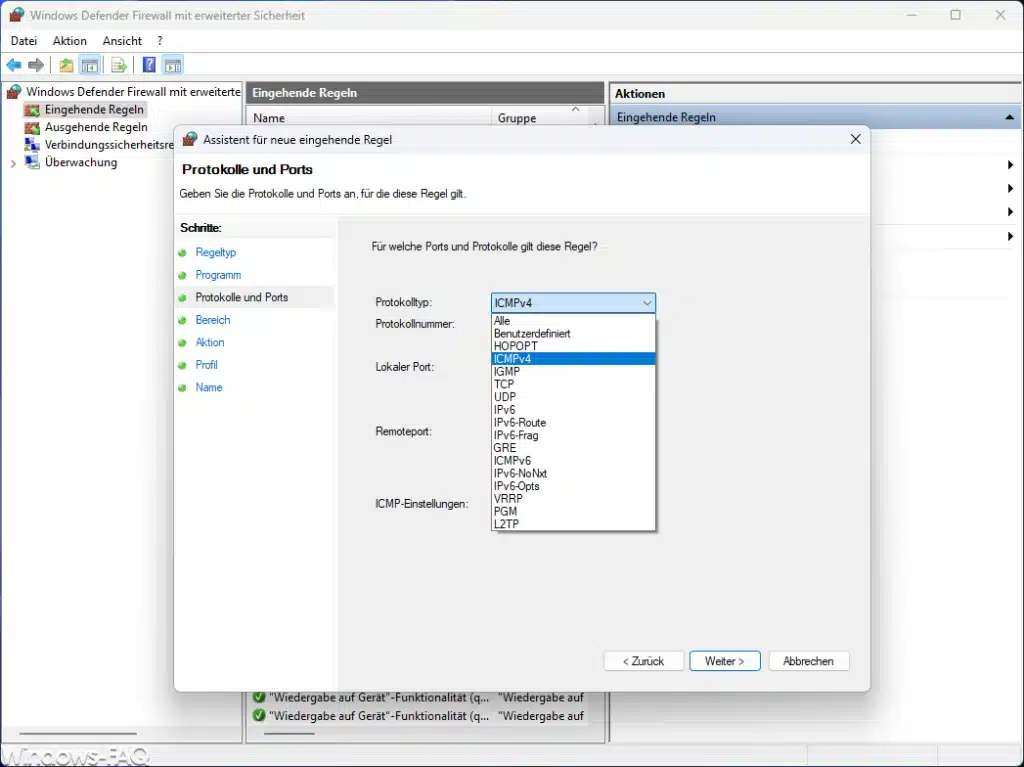The width and height of the screenshot is (1024, 767).
Task: Choose VRRP from protocol list
Action: pos(573,498)
